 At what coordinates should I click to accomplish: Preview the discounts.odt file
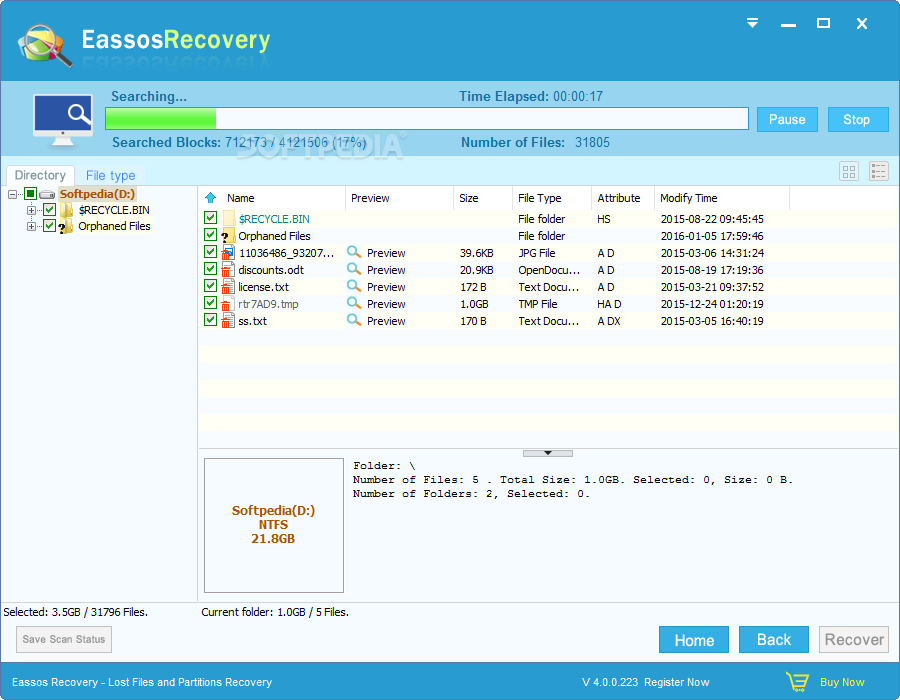point(386,270)
